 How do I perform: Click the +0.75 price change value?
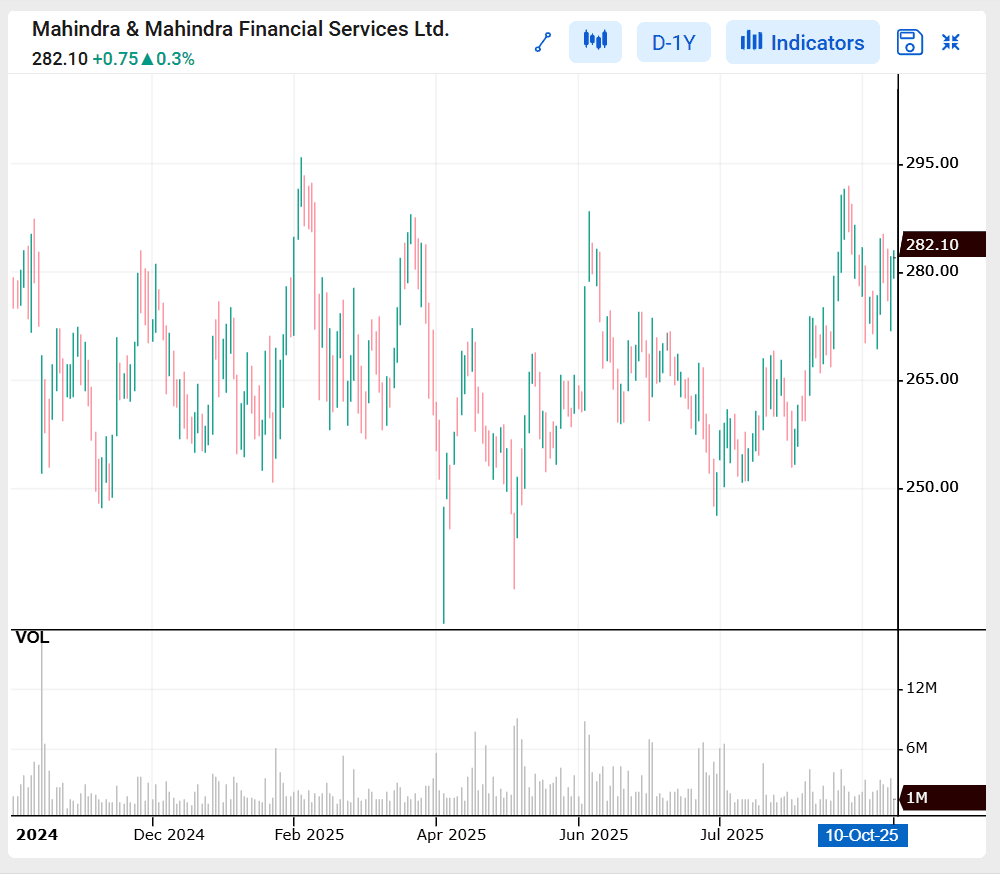[x=115, y=59]
